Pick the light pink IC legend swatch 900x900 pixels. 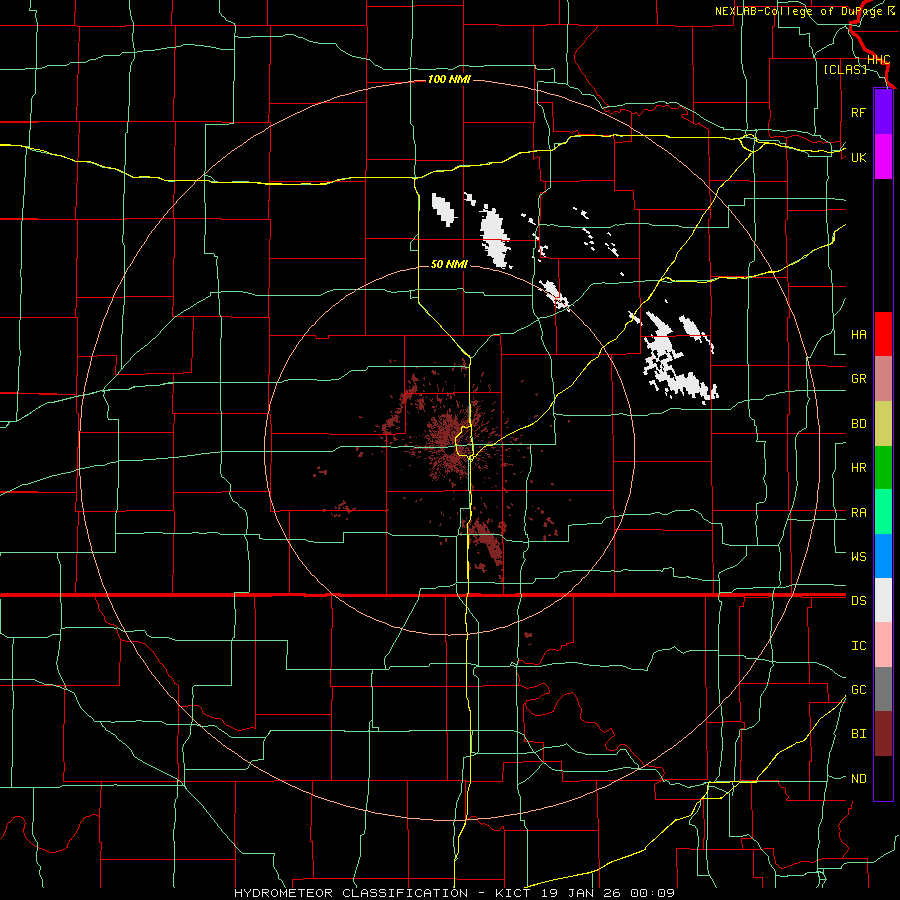[883, 645]
